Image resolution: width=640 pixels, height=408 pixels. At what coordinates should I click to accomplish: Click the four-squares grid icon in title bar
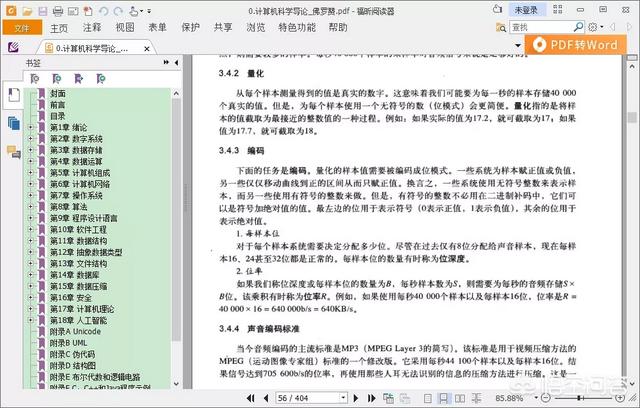pyautogui.click(x=558, y=9)
